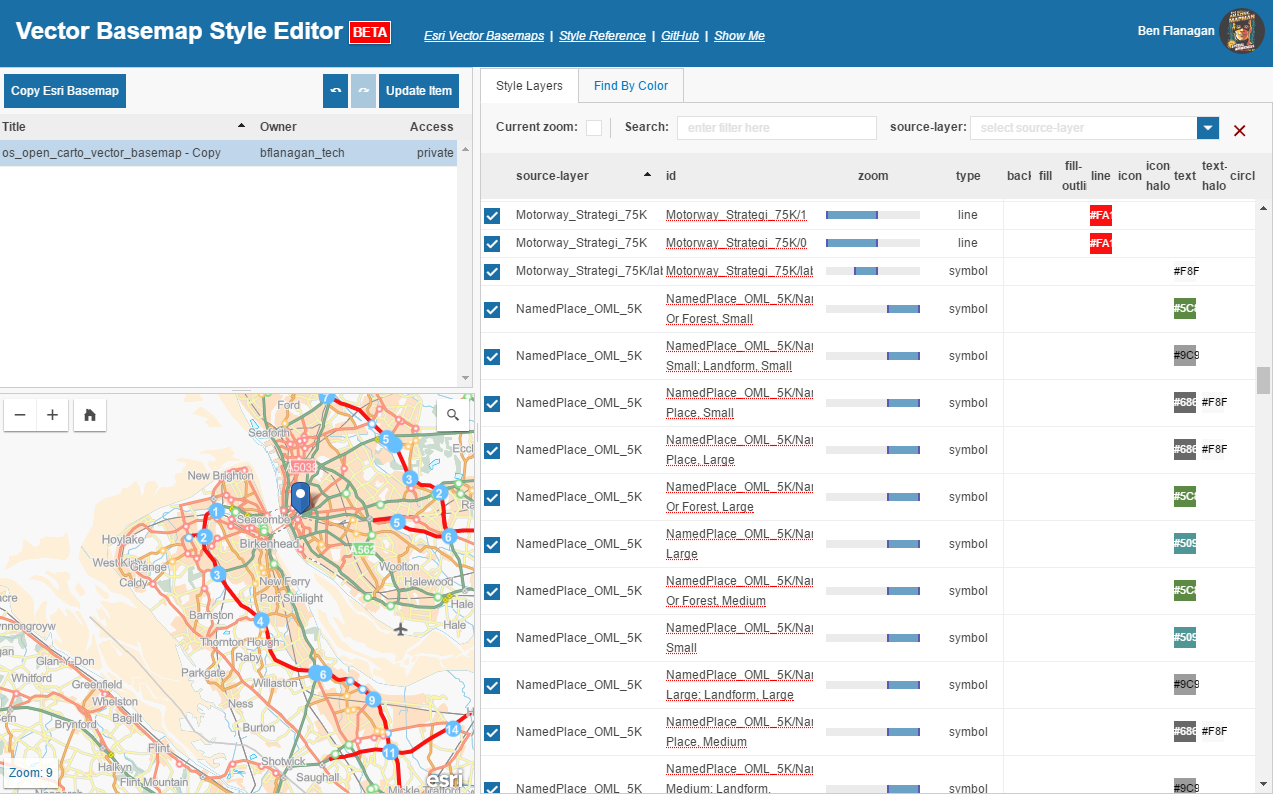Uncheck the NamedPlace Or Forest, Small checkbox
The image size is (1273, 794).
tap(492, 309)
